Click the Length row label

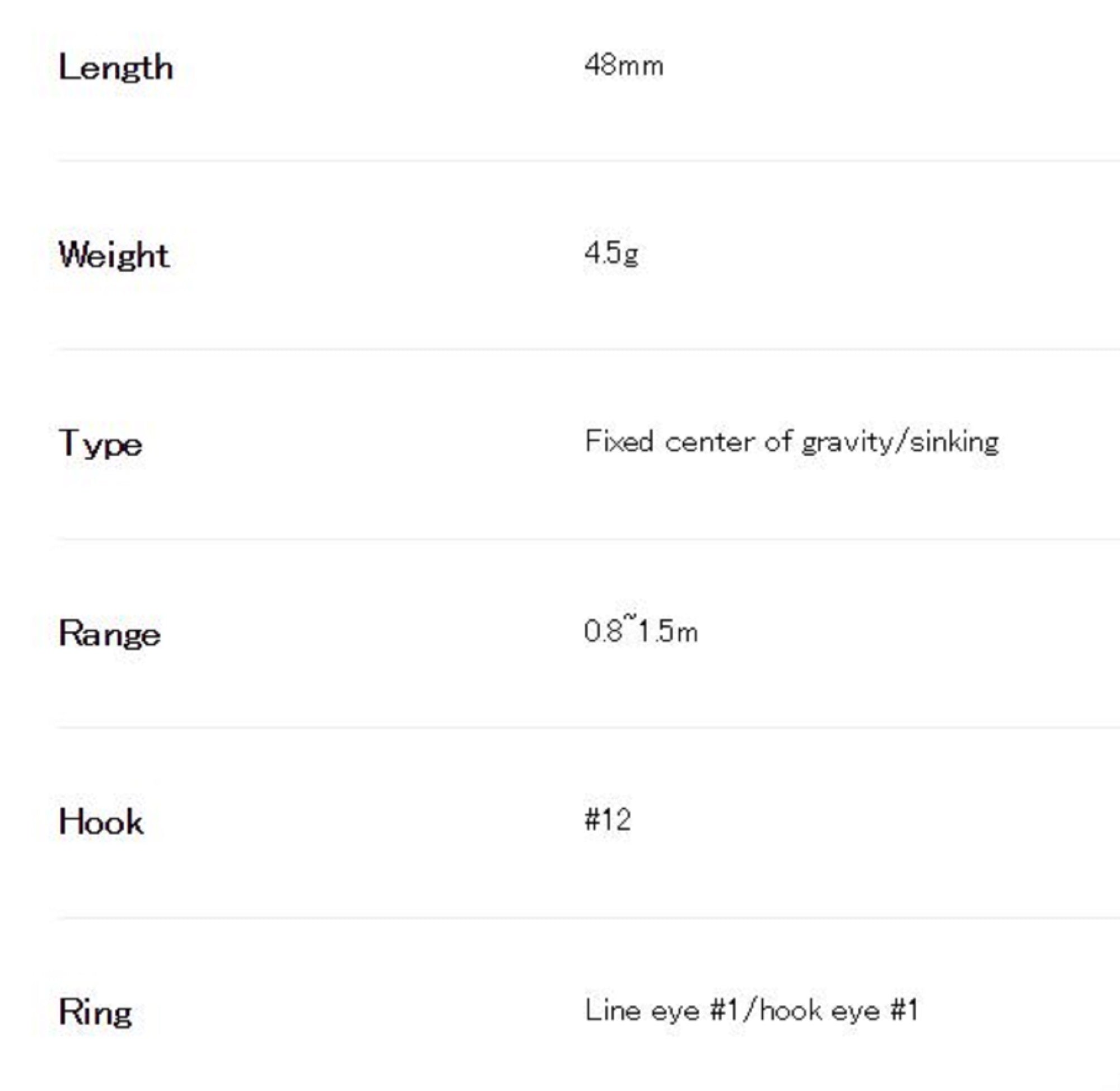pyautogui.click(x=116, y=68)
